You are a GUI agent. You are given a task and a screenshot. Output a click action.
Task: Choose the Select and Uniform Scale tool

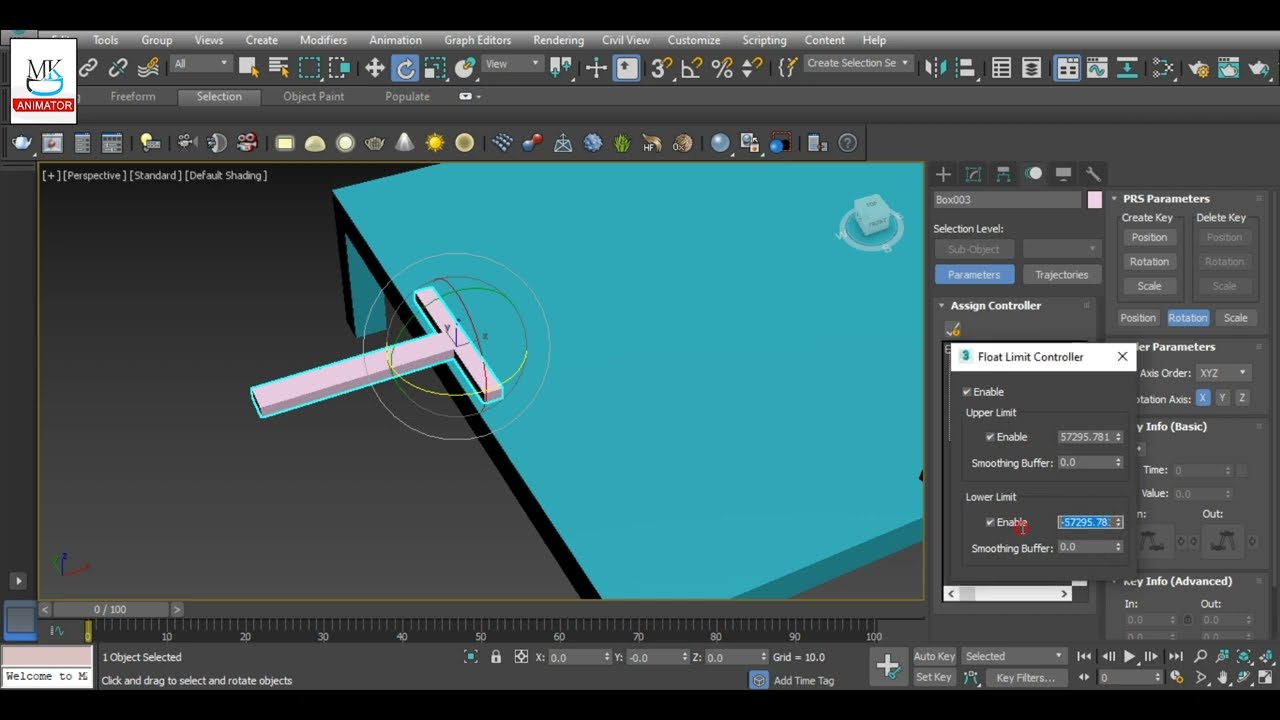pos(435,68)
